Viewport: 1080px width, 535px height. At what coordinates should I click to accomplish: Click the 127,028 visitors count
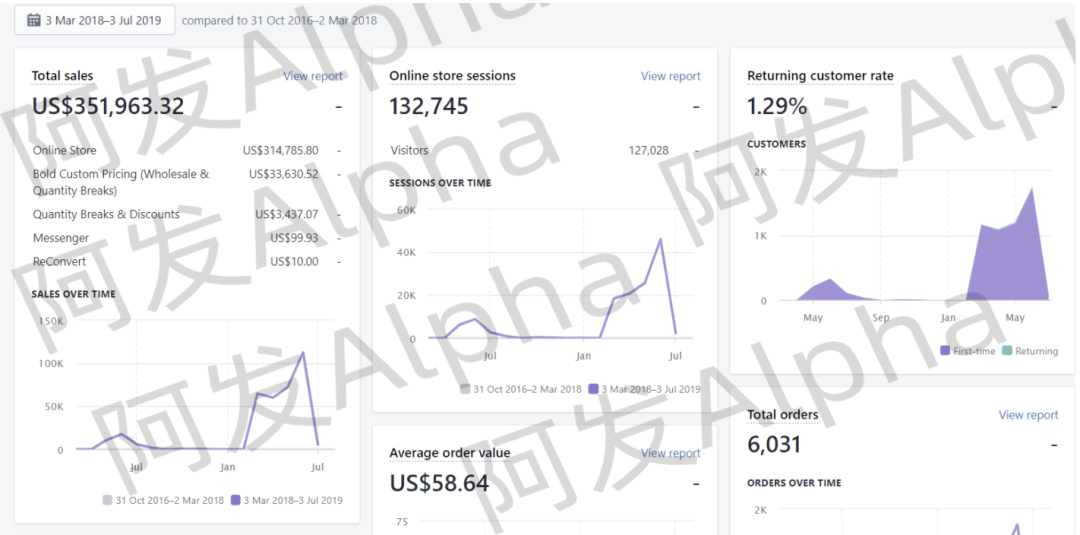(648, 150)
